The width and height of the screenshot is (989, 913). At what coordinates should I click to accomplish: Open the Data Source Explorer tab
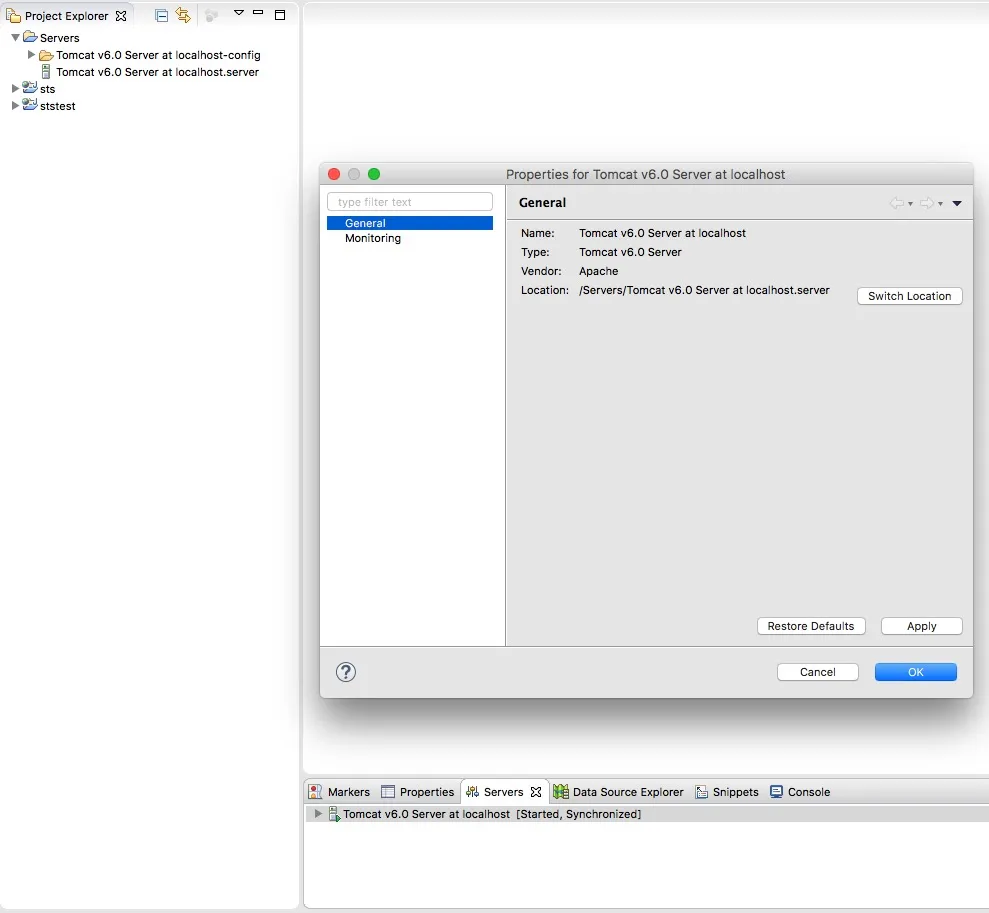pyautogui.click(x=618, y=792)
